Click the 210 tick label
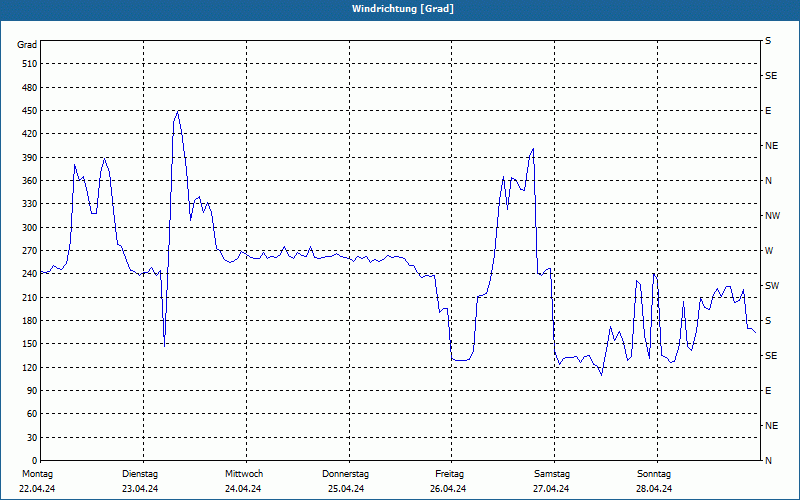 [29, 297]
